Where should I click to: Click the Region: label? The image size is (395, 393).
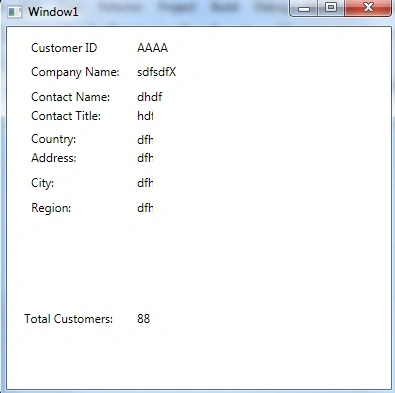(51, 208)
